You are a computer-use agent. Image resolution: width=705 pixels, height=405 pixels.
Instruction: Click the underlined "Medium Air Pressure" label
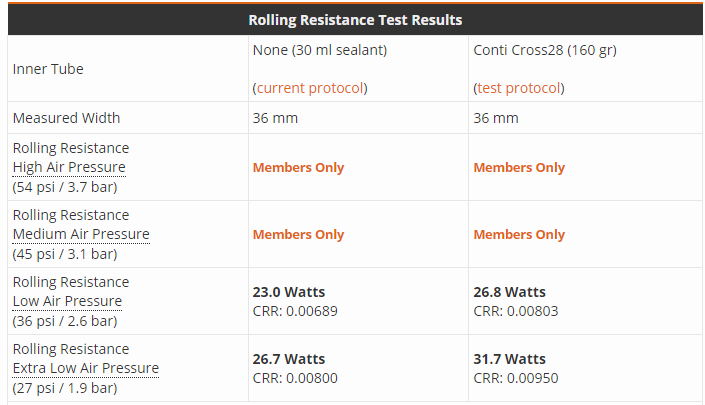[x=81, y=234]
